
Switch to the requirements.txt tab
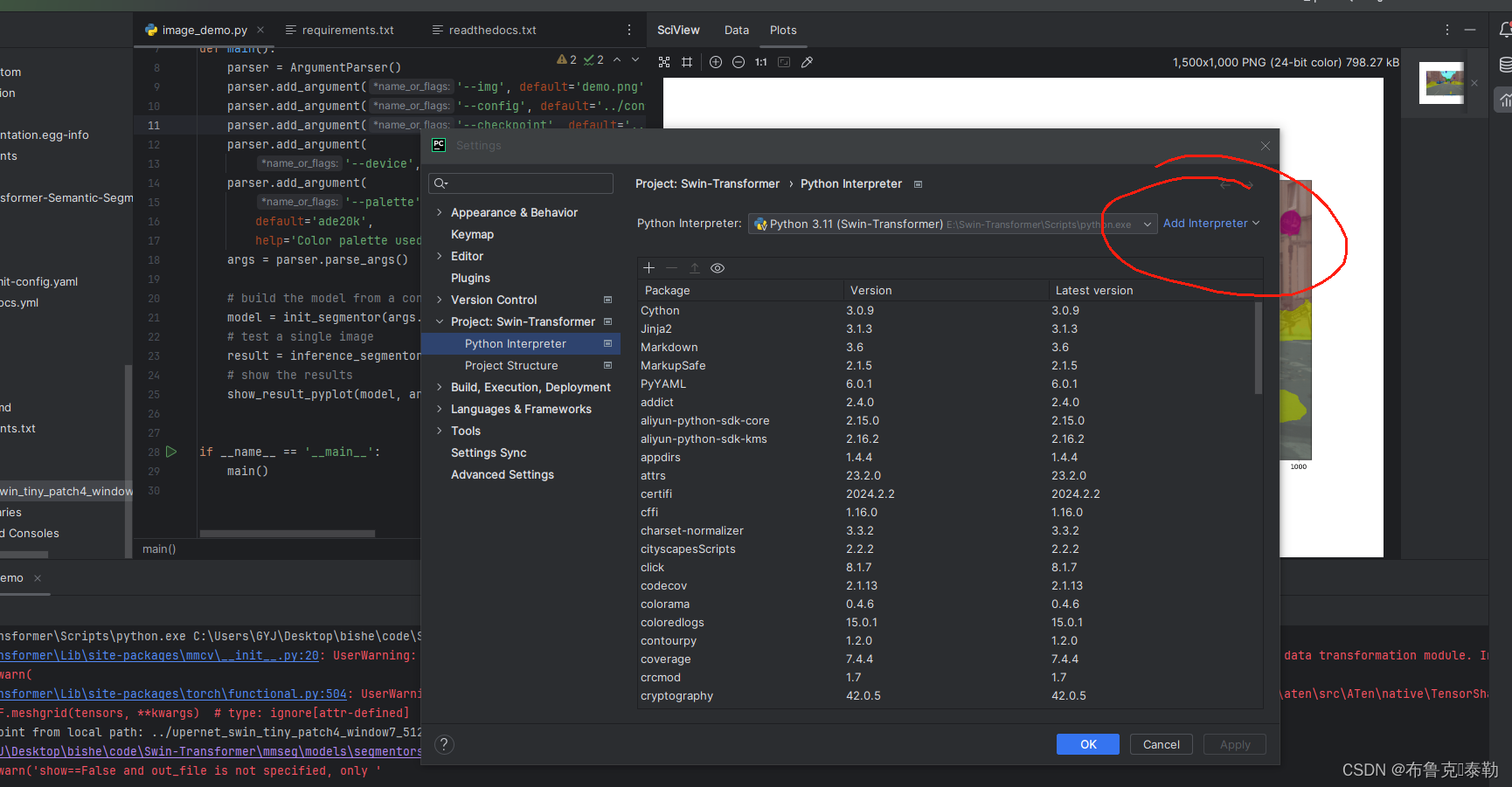[x=340, y=30]
